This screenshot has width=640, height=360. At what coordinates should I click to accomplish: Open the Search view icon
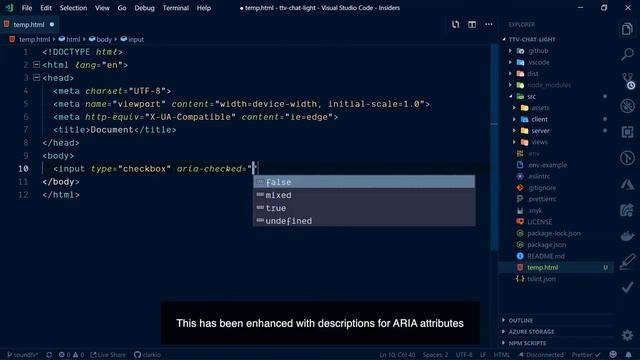click(x=627, y=54)
